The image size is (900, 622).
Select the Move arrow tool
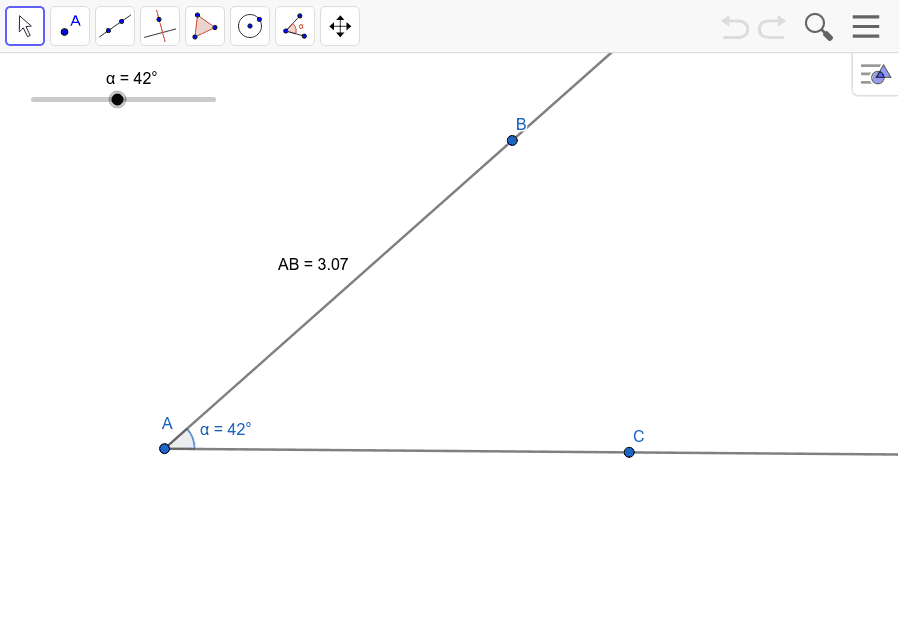pyautogui.click(x=25, y=26)
